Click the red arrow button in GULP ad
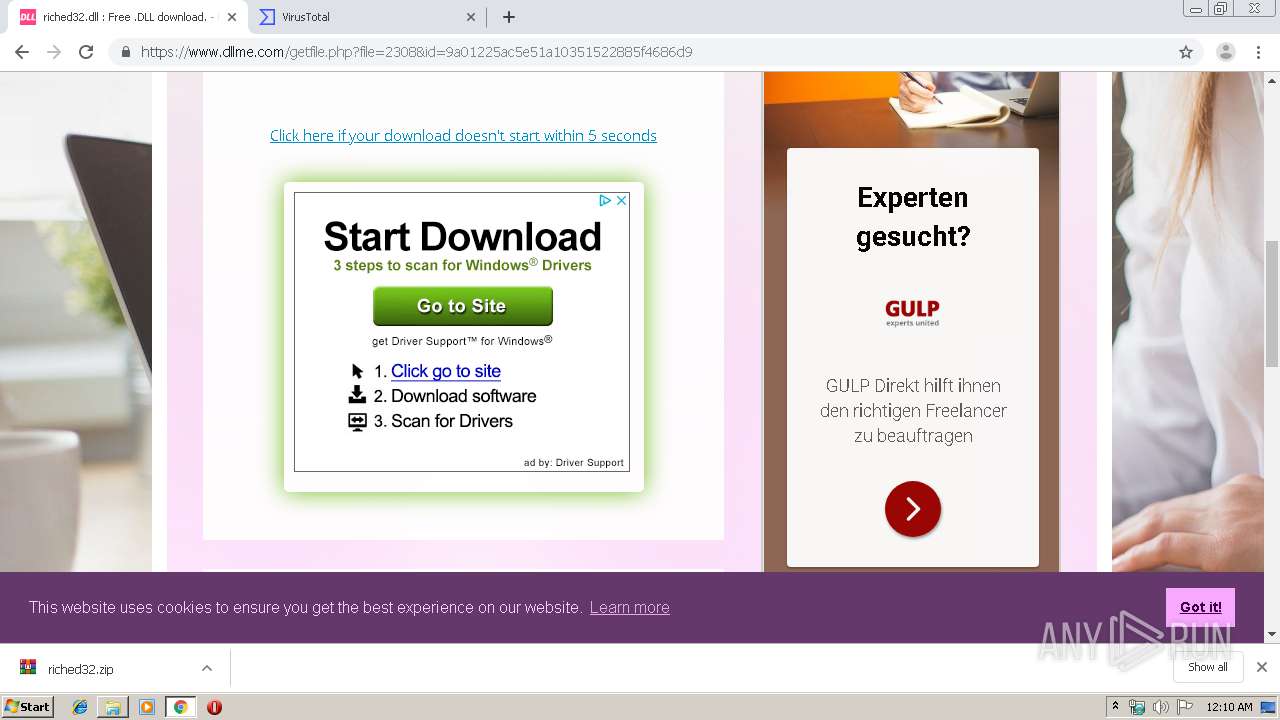The width and height of the screenshot is (1280, 720). [913, 509]
